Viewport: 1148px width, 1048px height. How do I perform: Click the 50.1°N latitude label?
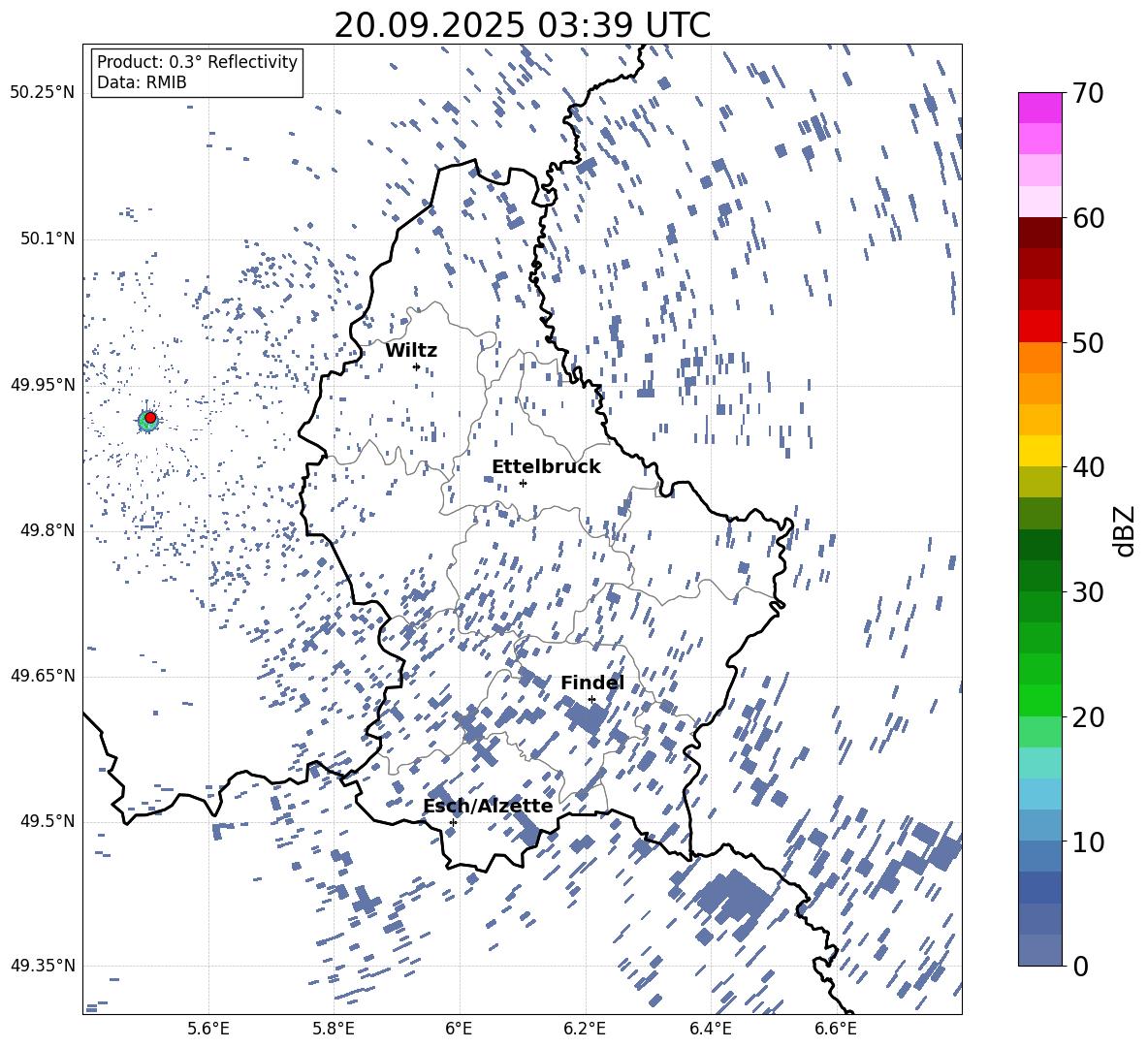tap(47, 238)
